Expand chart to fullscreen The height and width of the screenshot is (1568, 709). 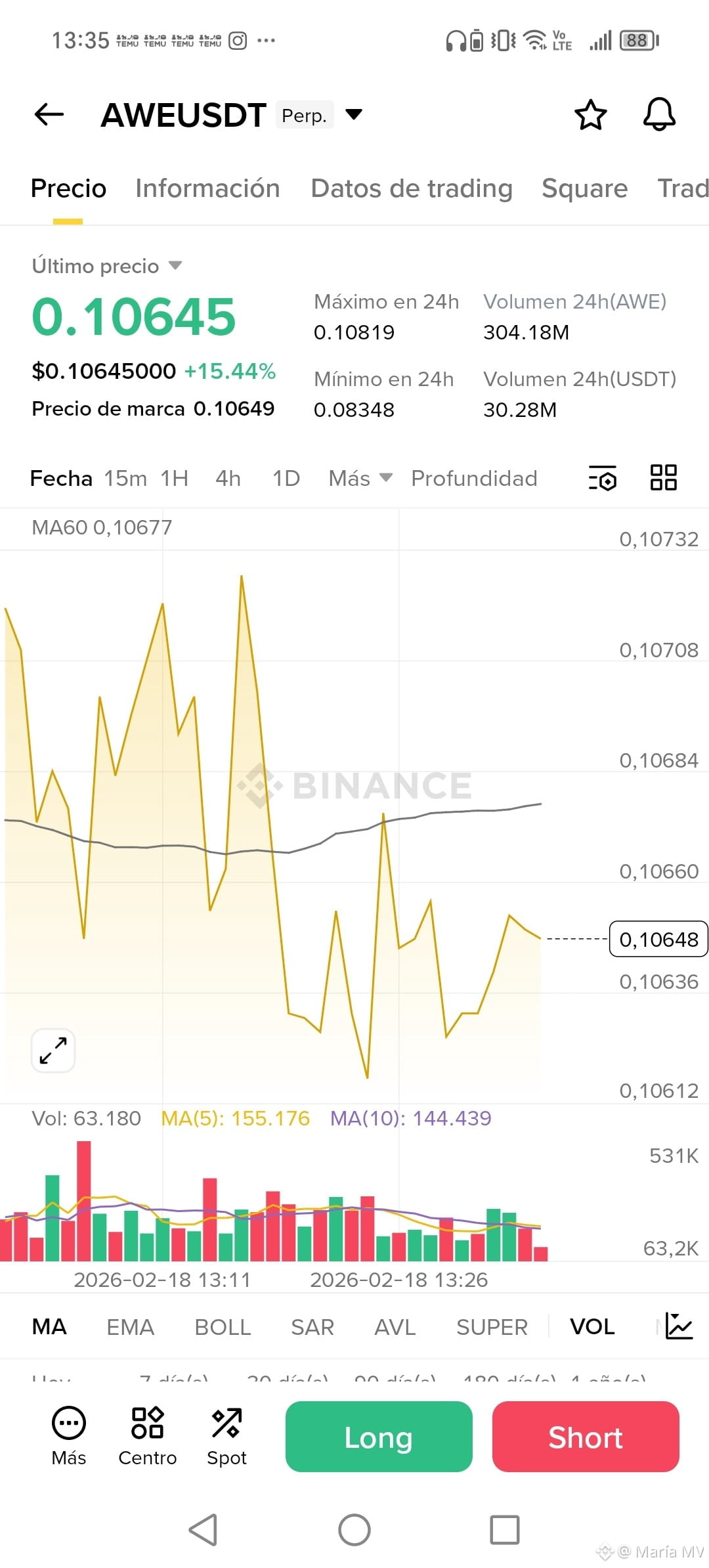tap(53, 1051)
